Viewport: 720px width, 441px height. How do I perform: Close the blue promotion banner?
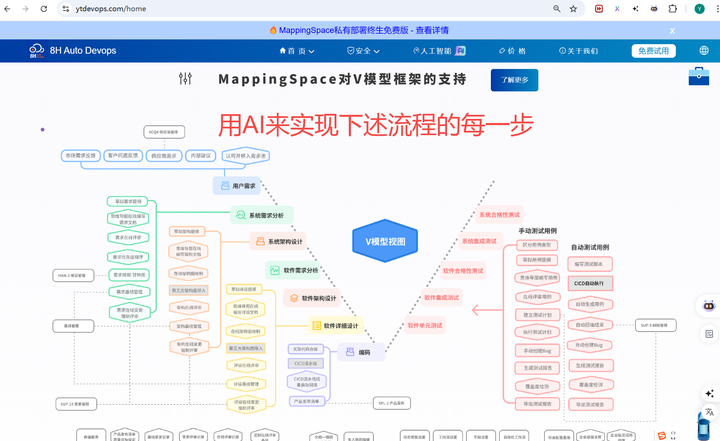tap(672, 31)
